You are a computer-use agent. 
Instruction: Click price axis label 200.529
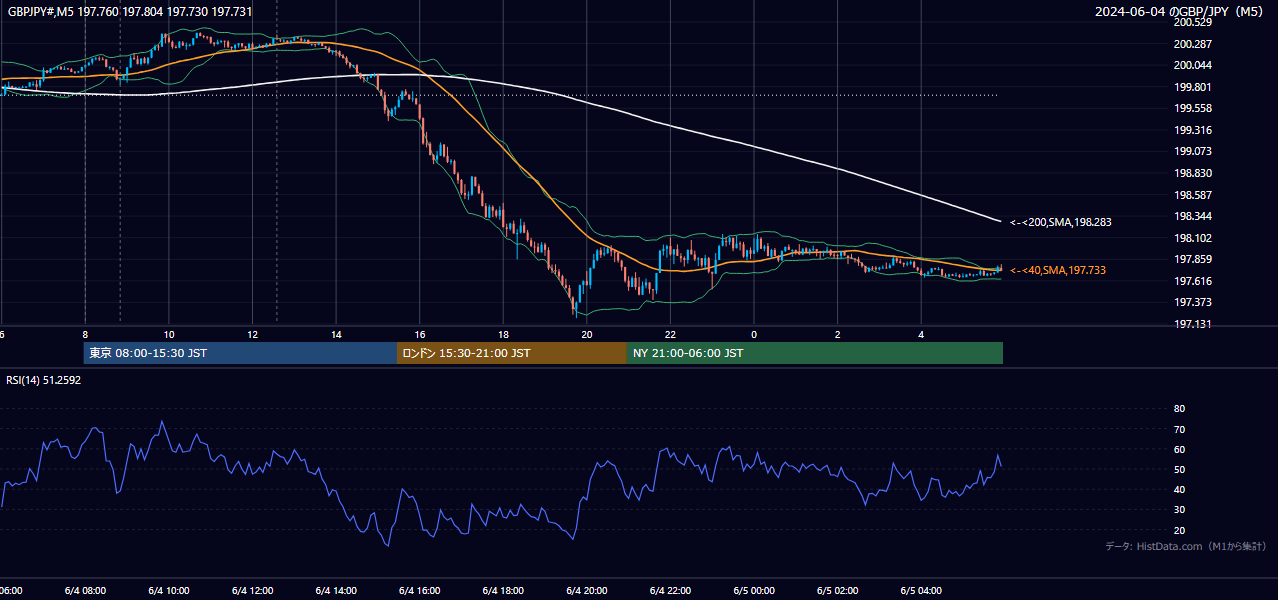click(x=1193, y=22)
